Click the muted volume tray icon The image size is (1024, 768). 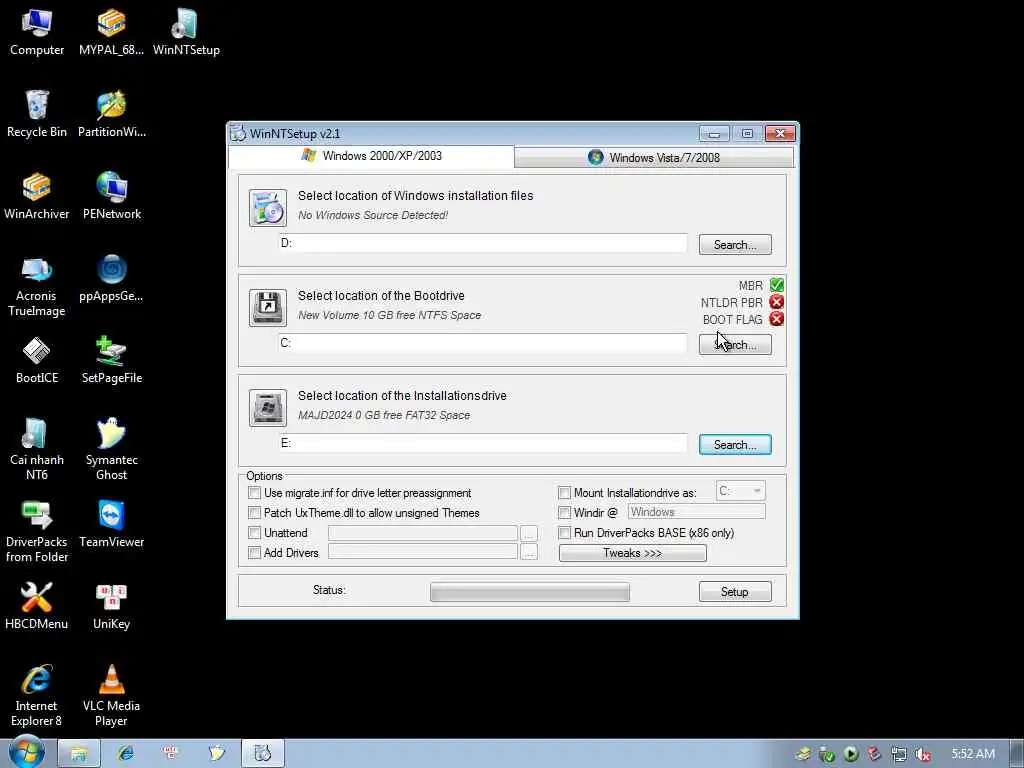click(x=923, y=755)
